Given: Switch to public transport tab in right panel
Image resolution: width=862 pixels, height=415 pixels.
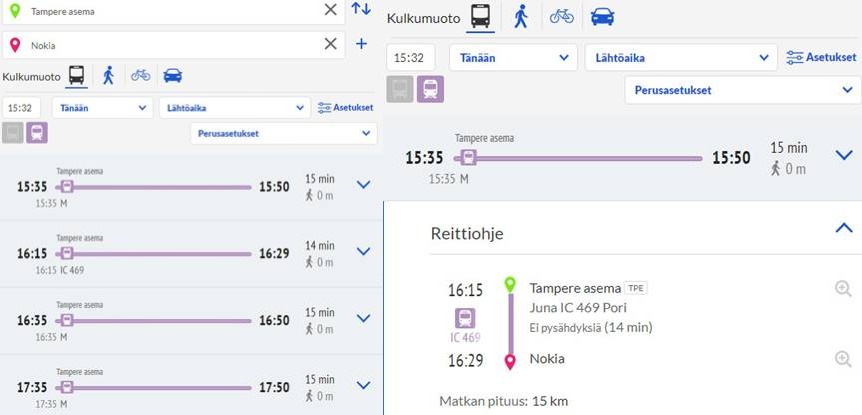Looking at the screenshot, I should tap(480, 16).
